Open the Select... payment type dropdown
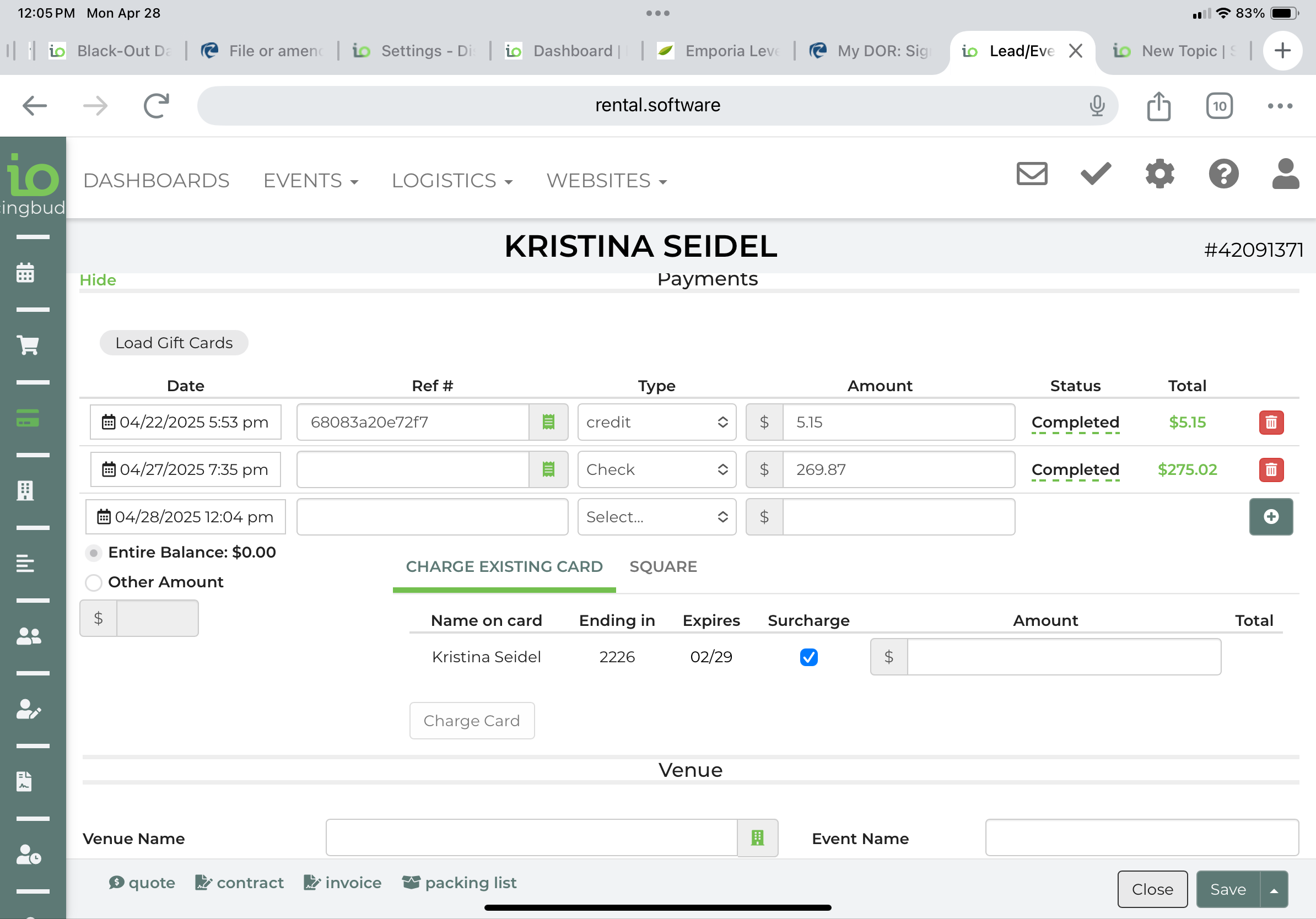1316x919 pixels. pos(656,517)
